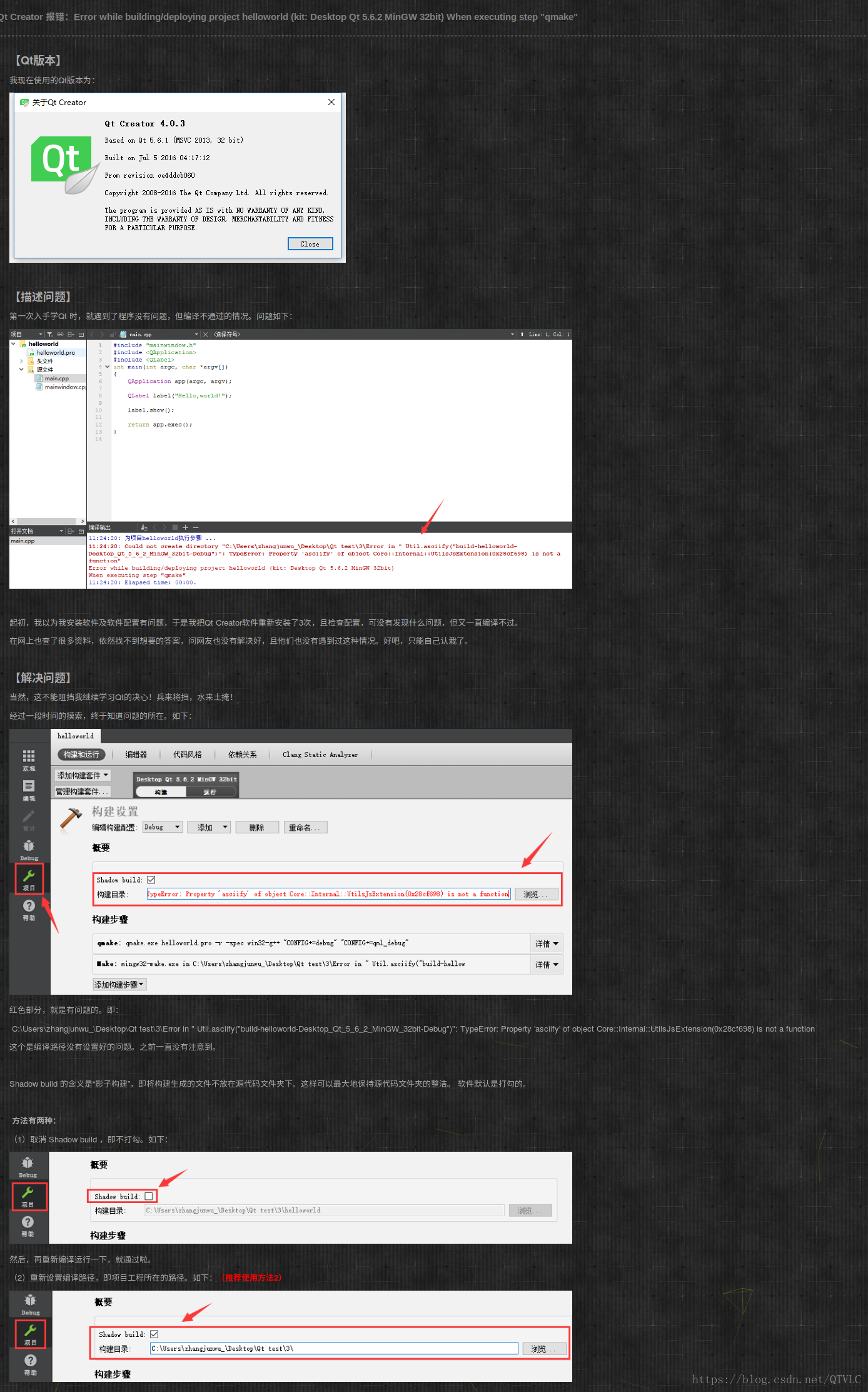Switch to the Clang Static Analyzer tab
Viewport: 868px width, 1392px height.
pyautogui.click(x=320, y=754)
